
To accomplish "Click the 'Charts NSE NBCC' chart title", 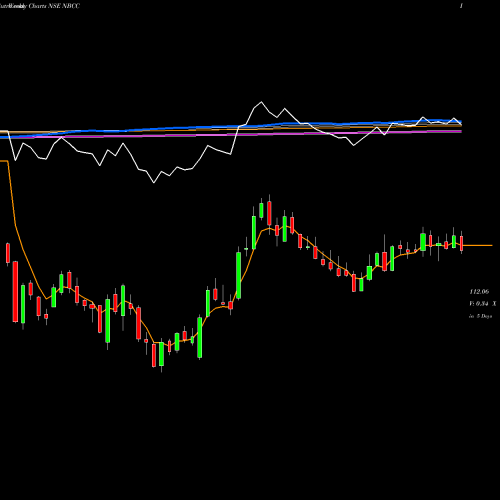I will 54,6.
